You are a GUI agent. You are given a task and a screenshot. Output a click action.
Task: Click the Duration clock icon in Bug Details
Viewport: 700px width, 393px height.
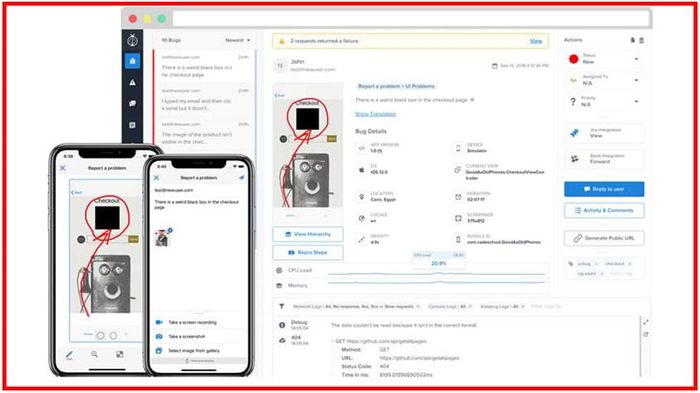point(458,196)
